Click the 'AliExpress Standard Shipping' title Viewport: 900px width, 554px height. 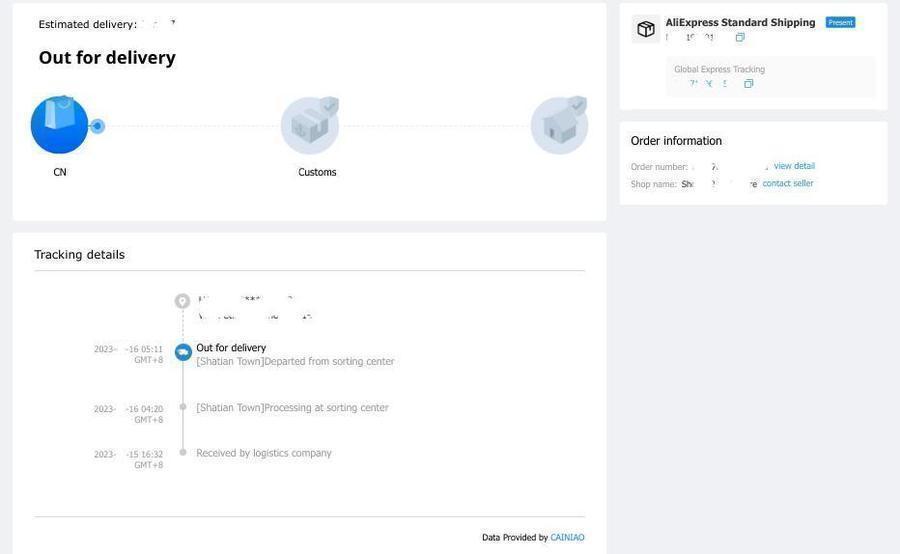[x=740, y=22]
